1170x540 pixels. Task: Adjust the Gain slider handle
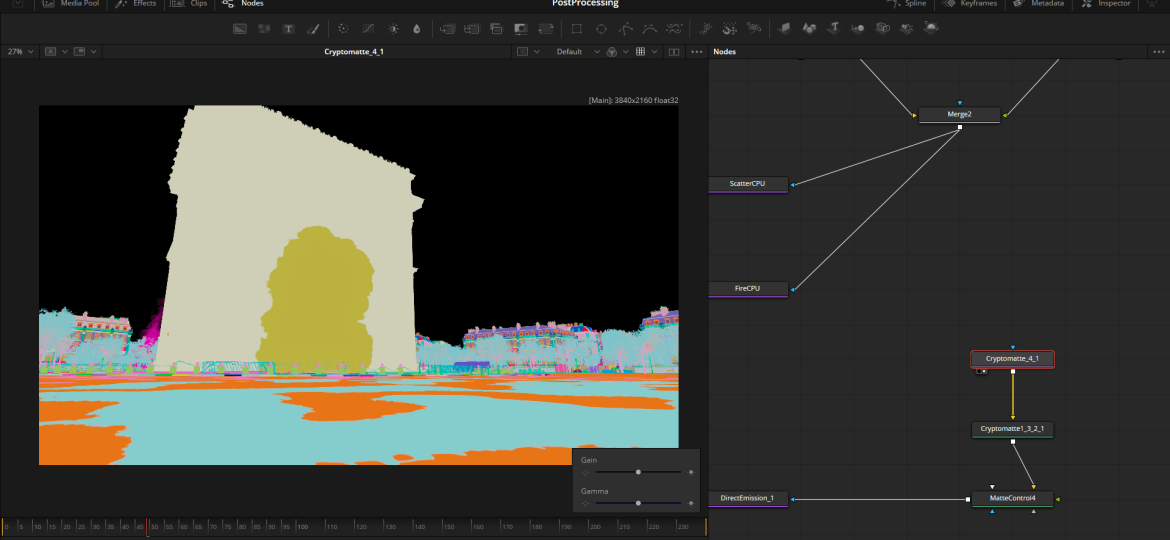coord(638,472)
